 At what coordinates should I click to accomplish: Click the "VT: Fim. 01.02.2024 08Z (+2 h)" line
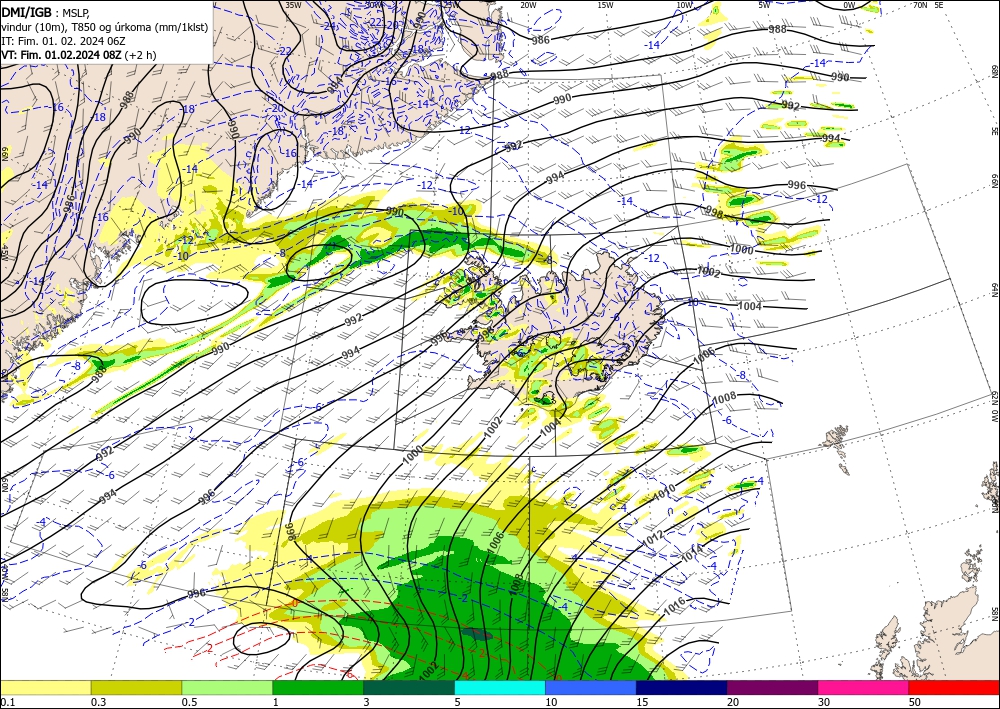click(x=78, y=55)
